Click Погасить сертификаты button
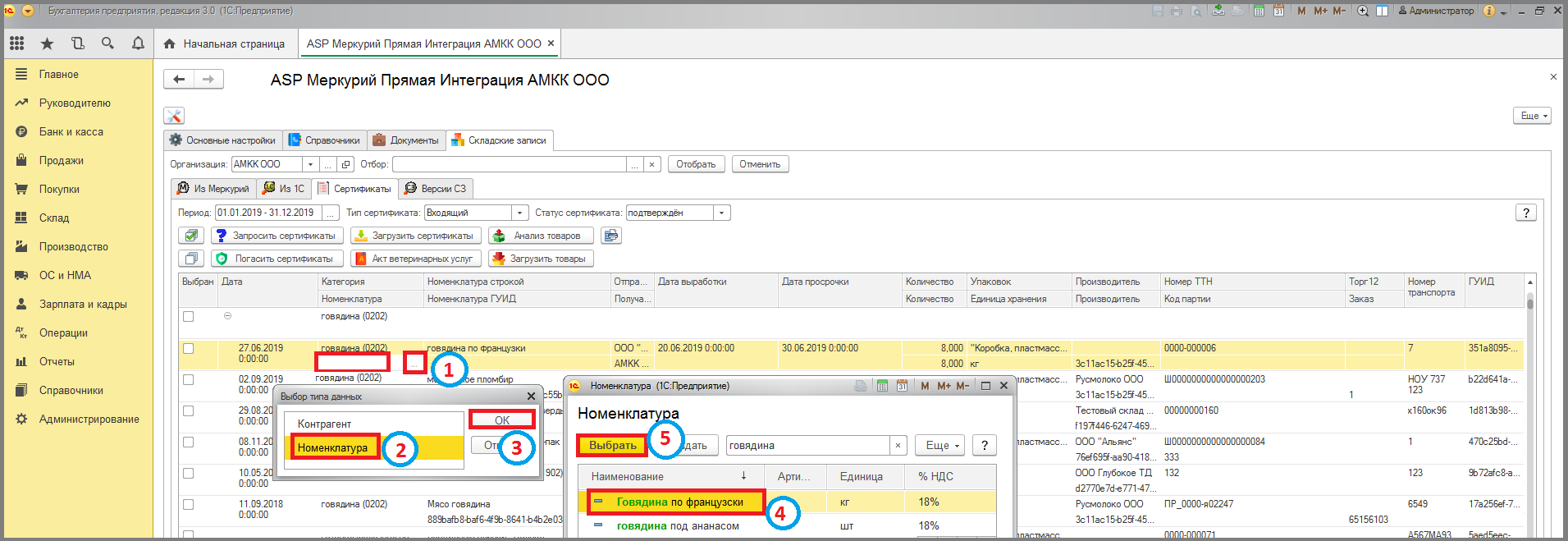 (277, 259)
